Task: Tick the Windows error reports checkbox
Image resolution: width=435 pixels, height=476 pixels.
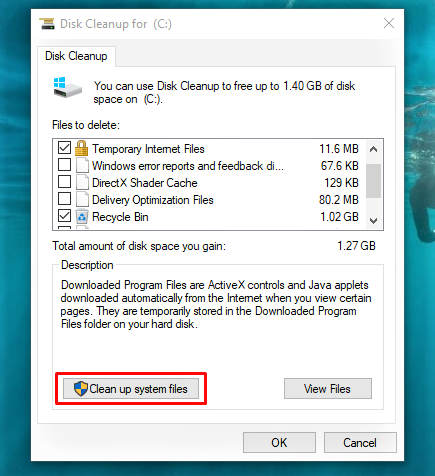Action: [64, 165]
